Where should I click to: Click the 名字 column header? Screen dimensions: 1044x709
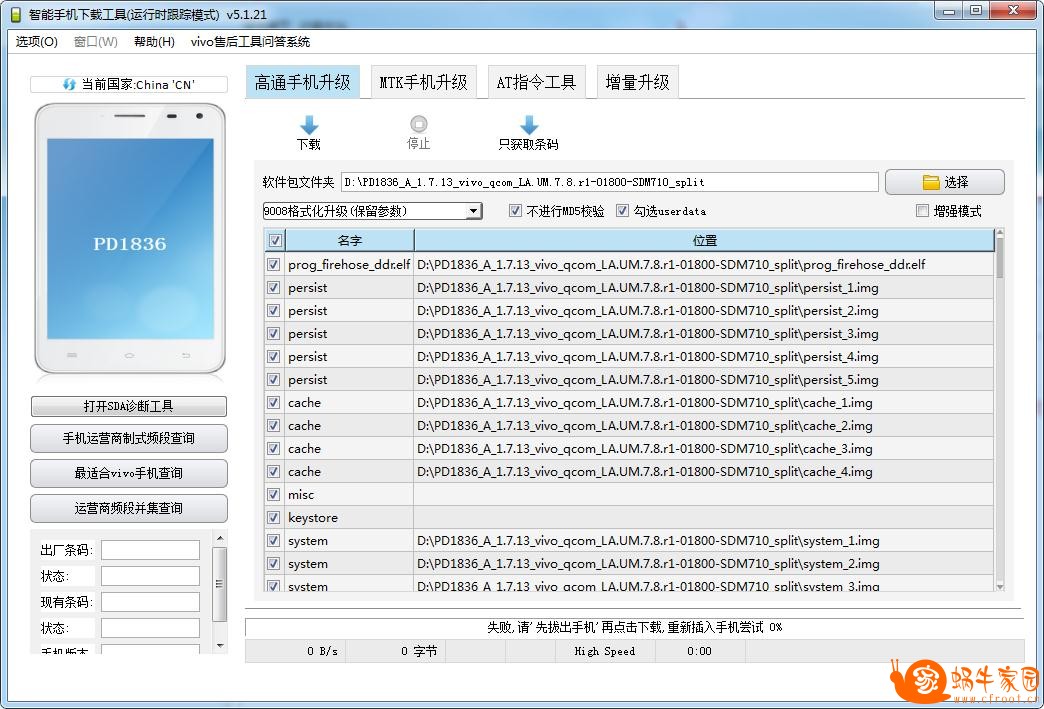pos(350,240)
